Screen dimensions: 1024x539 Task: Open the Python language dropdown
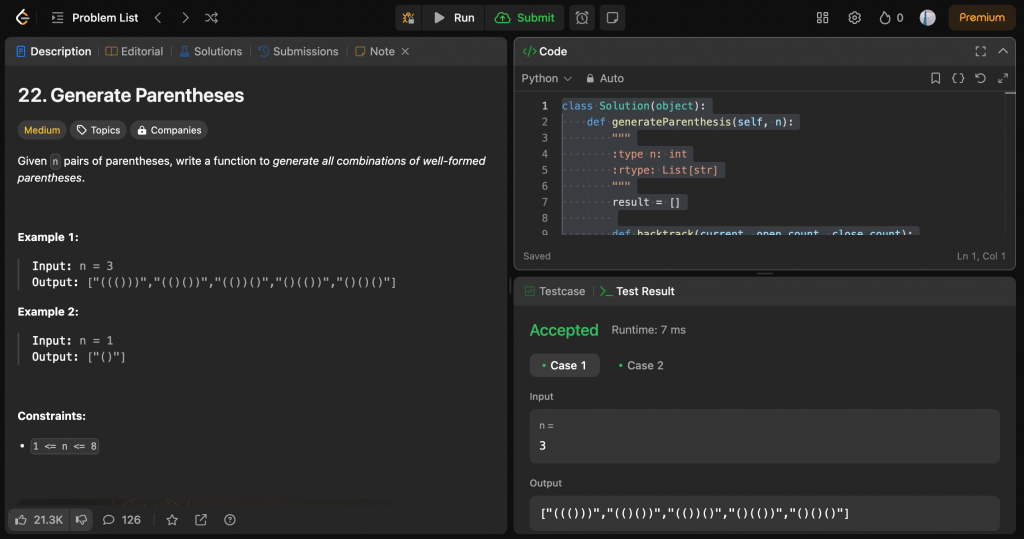[546, 78]
